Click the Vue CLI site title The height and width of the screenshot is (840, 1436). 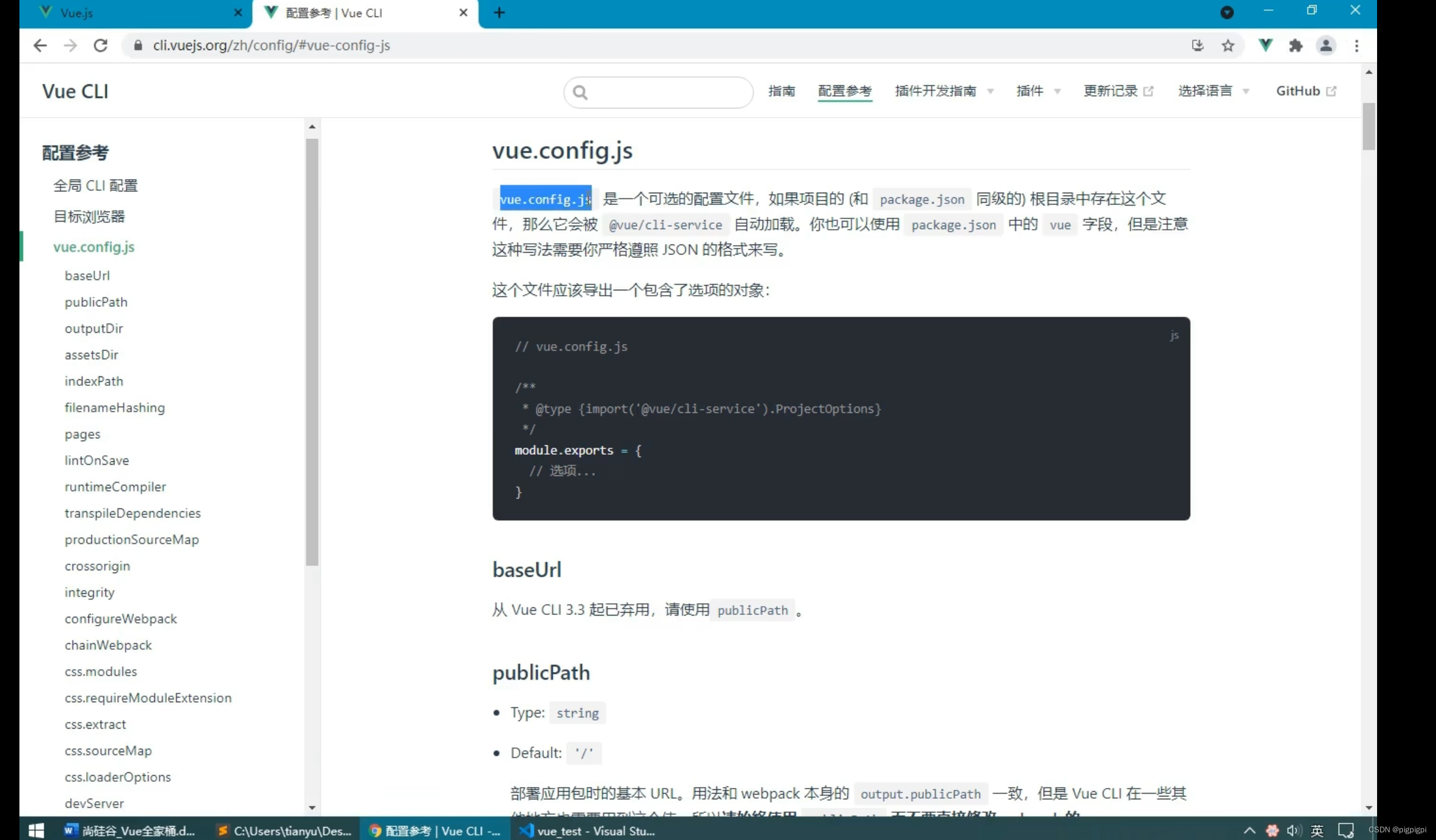coord(75,91)
